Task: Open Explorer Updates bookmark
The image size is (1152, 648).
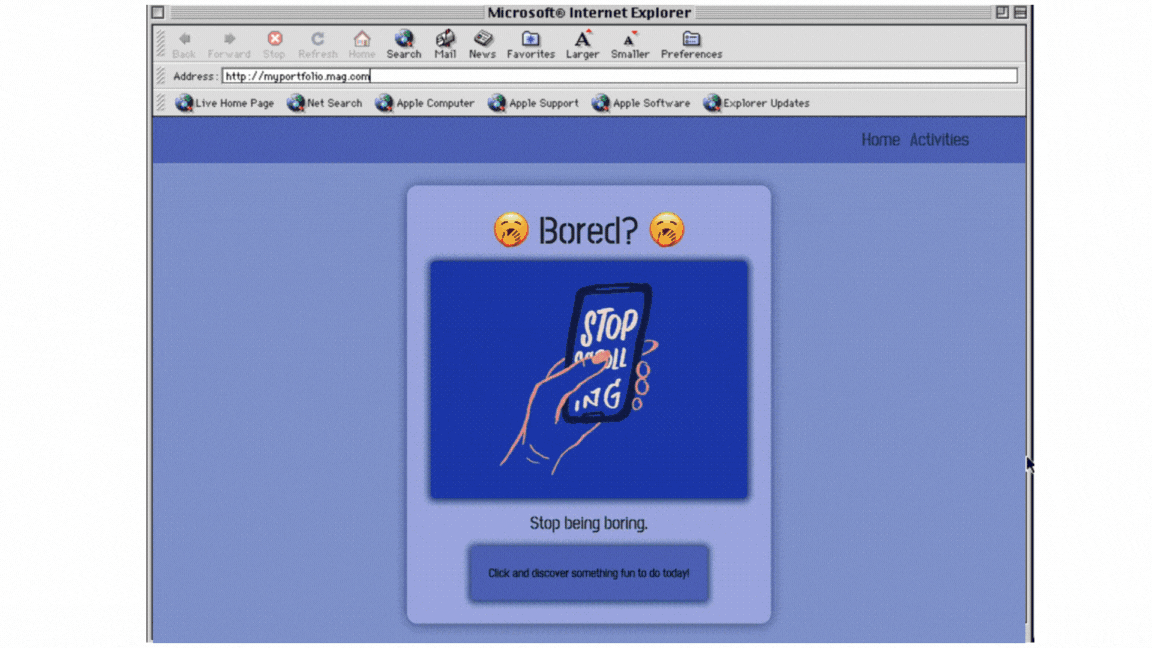Action: [756, 104]
